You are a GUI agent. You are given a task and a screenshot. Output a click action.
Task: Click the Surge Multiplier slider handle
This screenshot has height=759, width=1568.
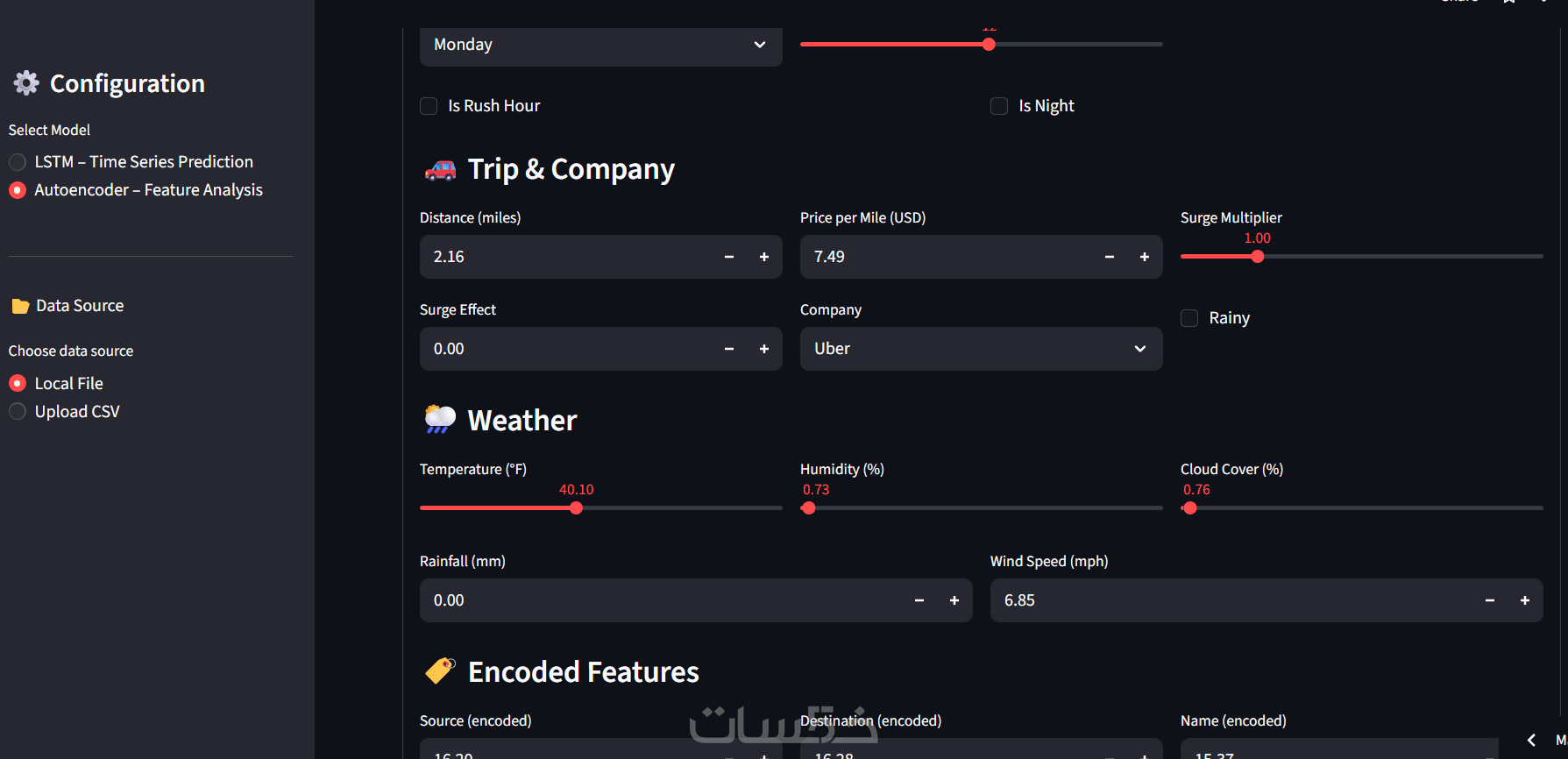coord(1258,257)
